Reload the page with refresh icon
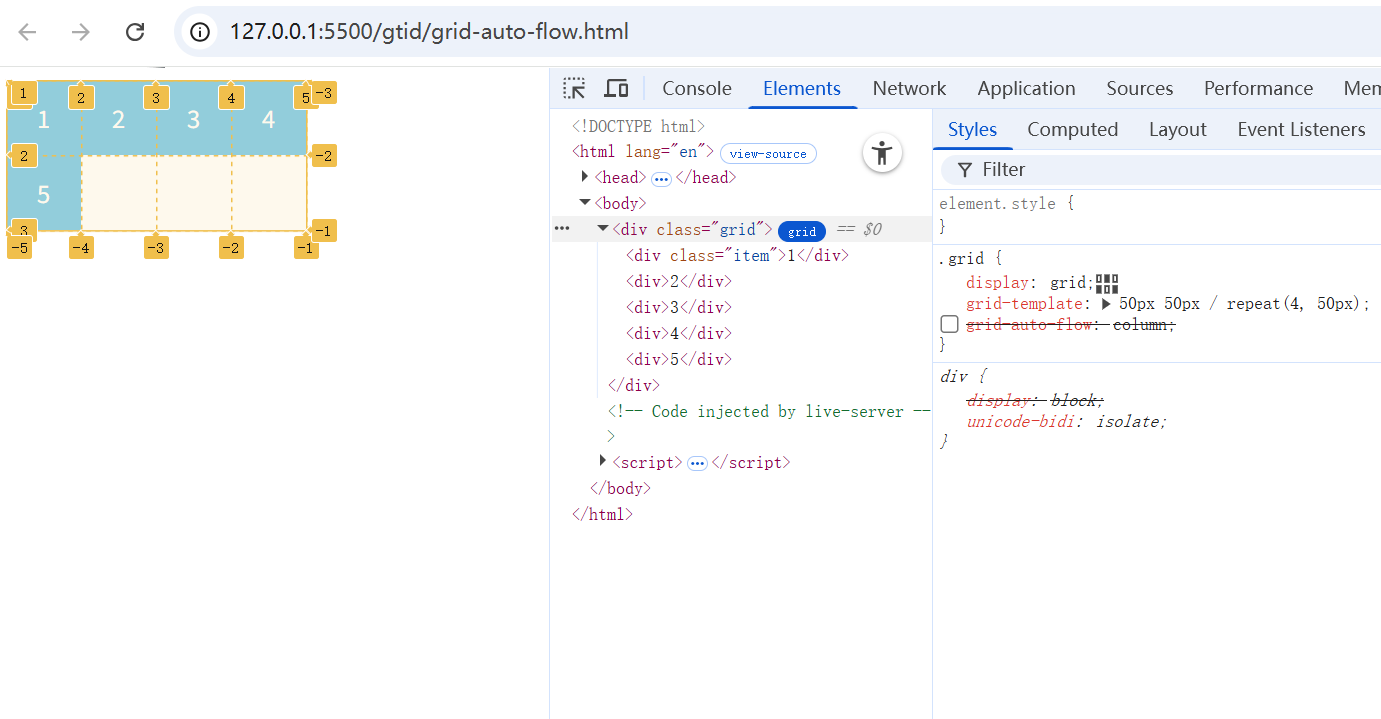1381x719 pixels. [x=135, y=32]
